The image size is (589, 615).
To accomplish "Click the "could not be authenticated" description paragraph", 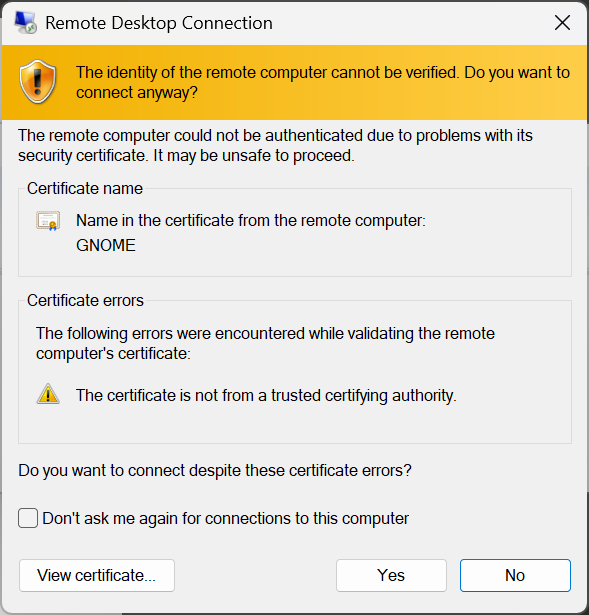I will click(x=275, y=146).
